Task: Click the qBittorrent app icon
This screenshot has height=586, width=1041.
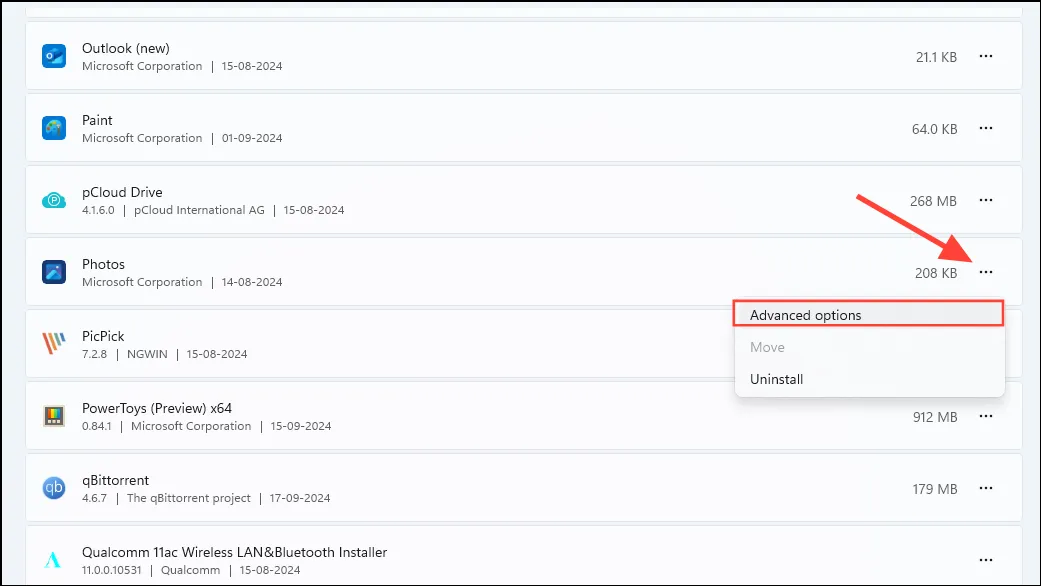Action: click(54, 488)
